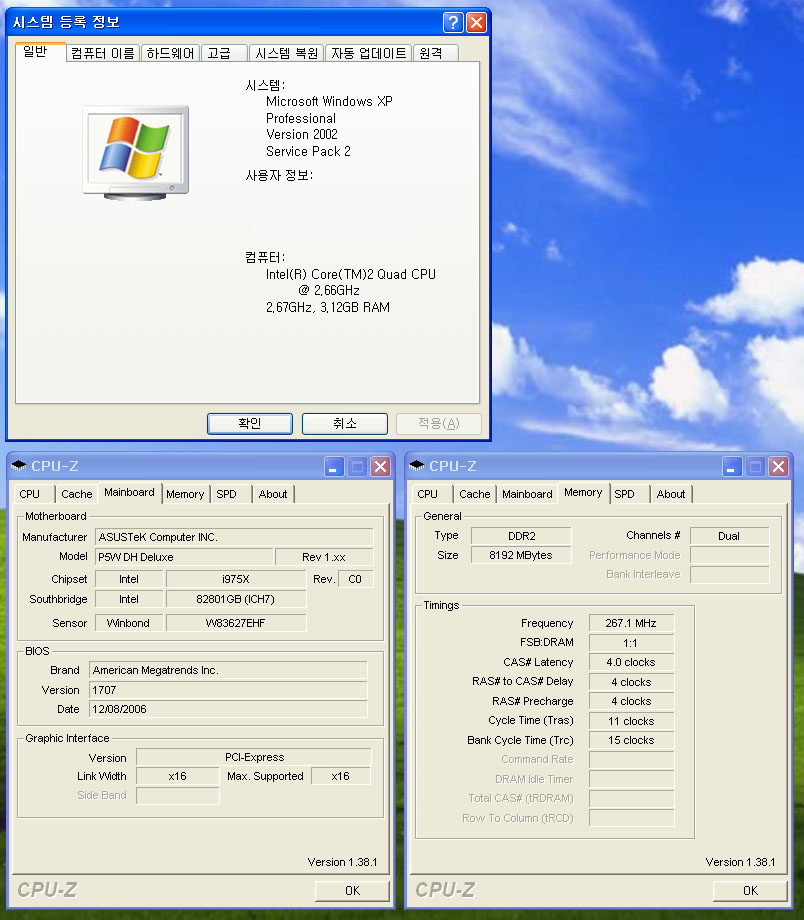This screenshot has width=804, height=920.
Task: Click the Windows XP logo monitor image
Action: pyautogui.click(x=136, y=153)
